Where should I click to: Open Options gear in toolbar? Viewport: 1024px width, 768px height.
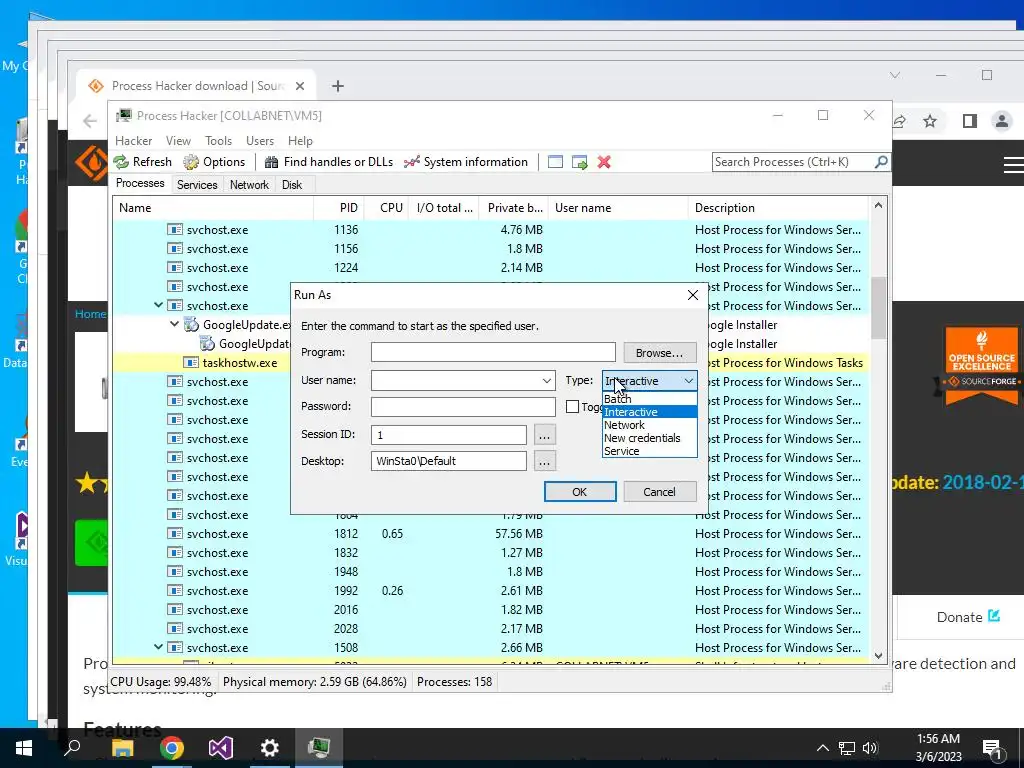[191, 162]
